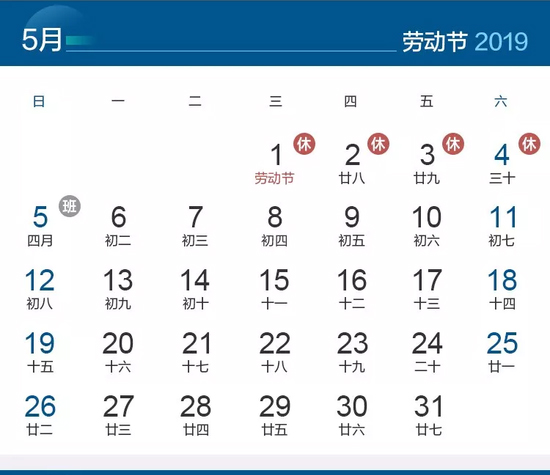This screenshot has width=550, height=475.
Task: Select date 22 with lunar 十八
Action: click(x=275, y=352)
